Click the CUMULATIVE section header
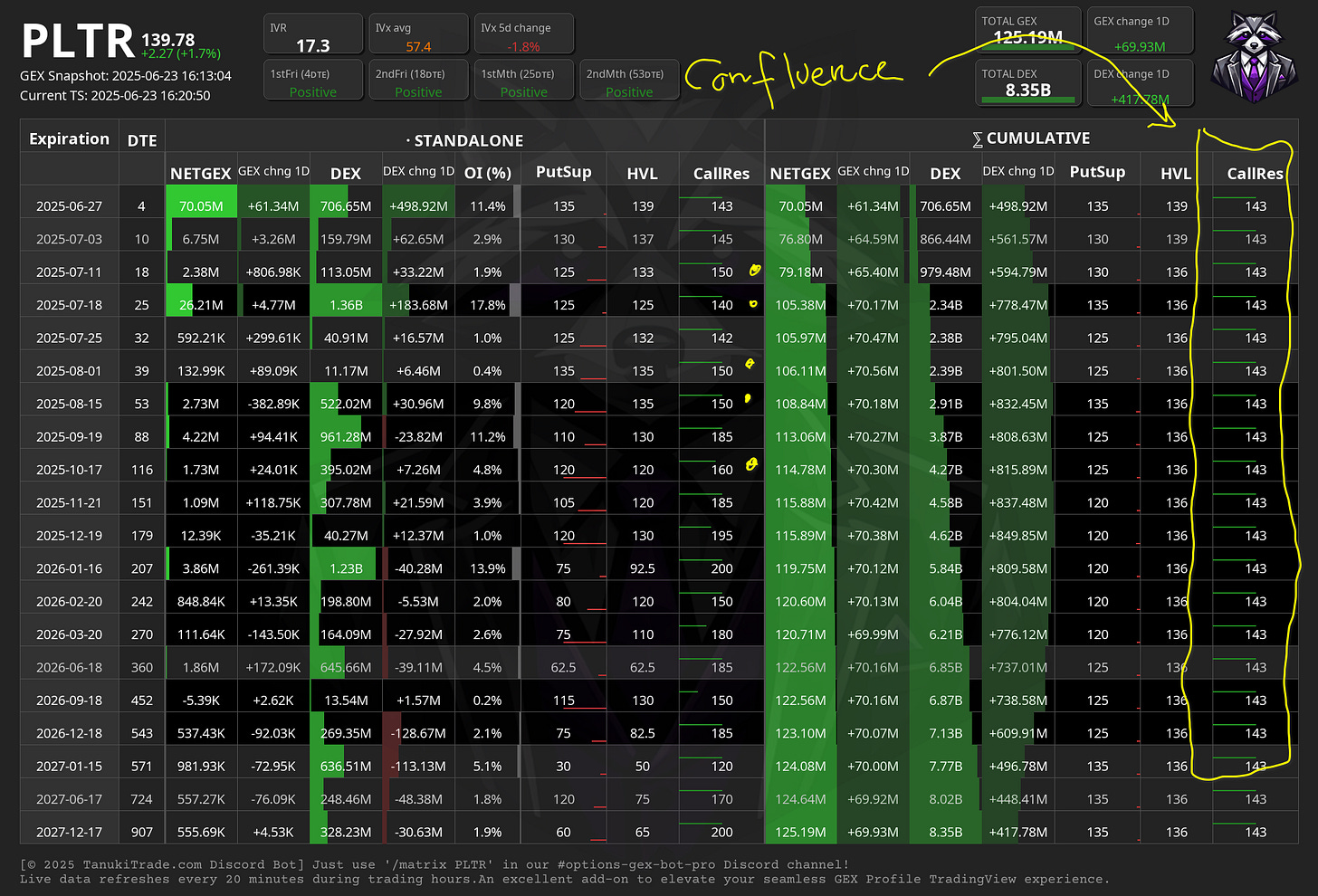Image resolution: width=1318 pixels, height=896 pixels. 1031,138
